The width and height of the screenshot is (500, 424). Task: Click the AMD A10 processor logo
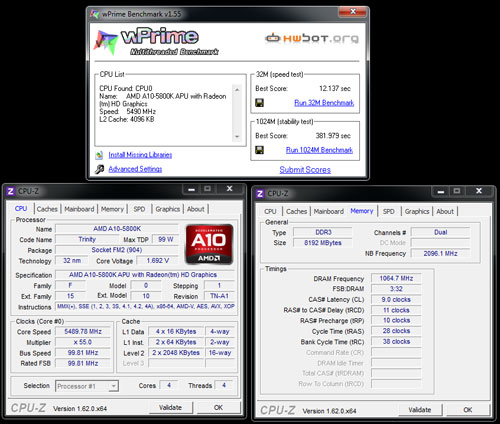[x=209, y=245]
